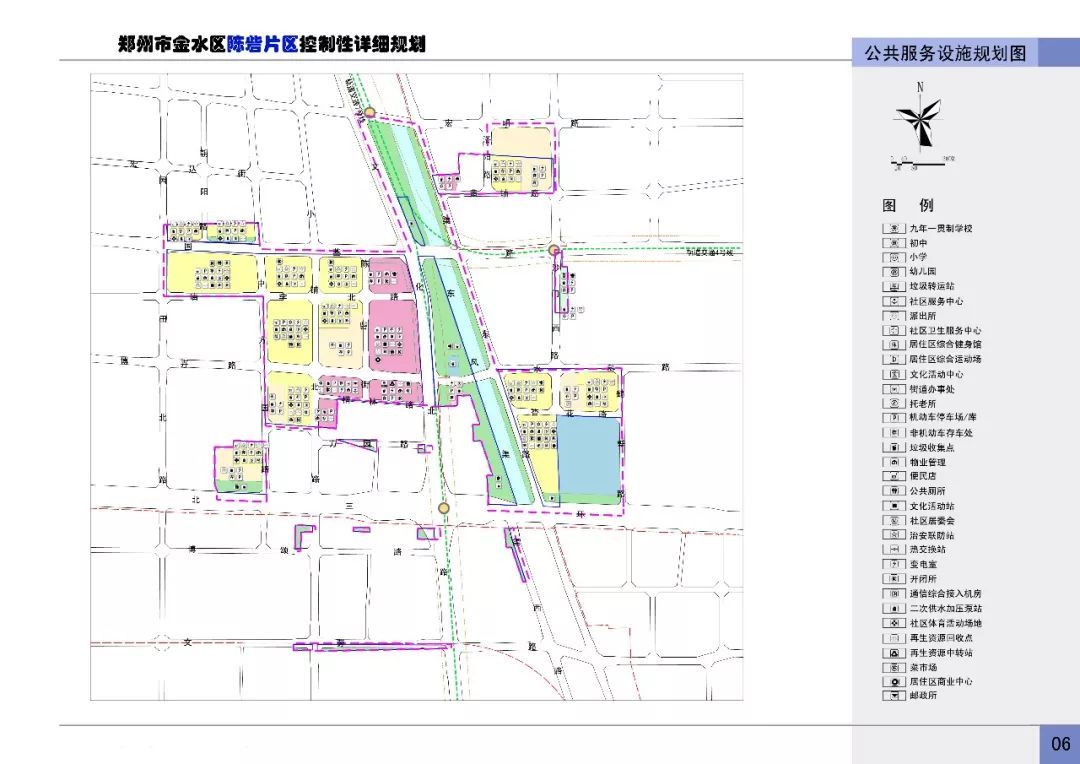Click the 轨道交通4号线 label on map
Viewport: 1080px width, 764px height.
(711, 254)
